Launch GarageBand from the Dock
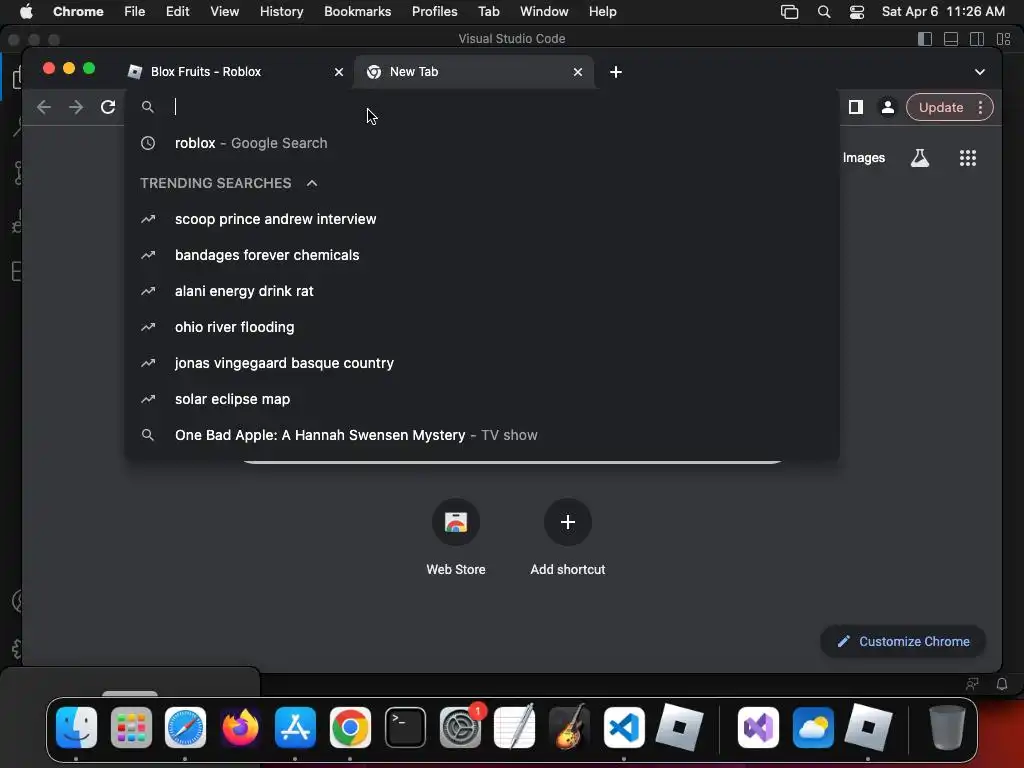Image resolution: width=1024 pixels, height=768 pixels. point(569,727)
